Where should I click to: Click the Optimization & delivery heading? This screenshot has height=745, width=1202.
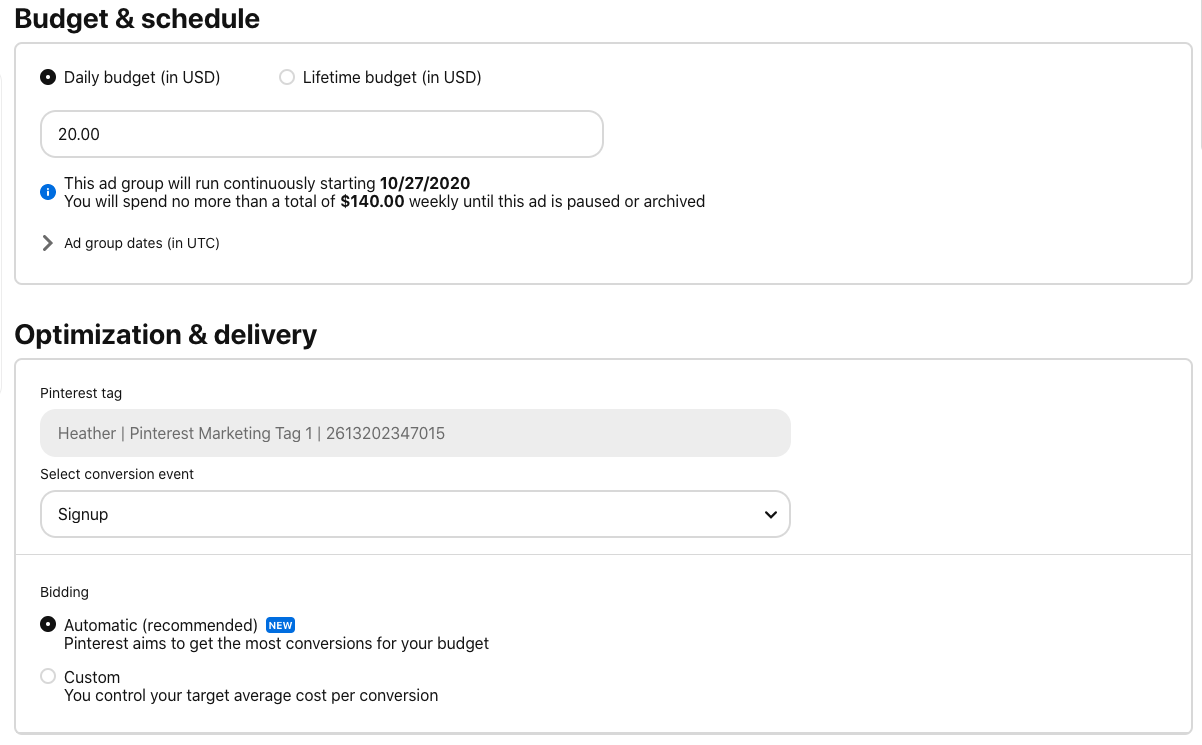pos(166,334)
